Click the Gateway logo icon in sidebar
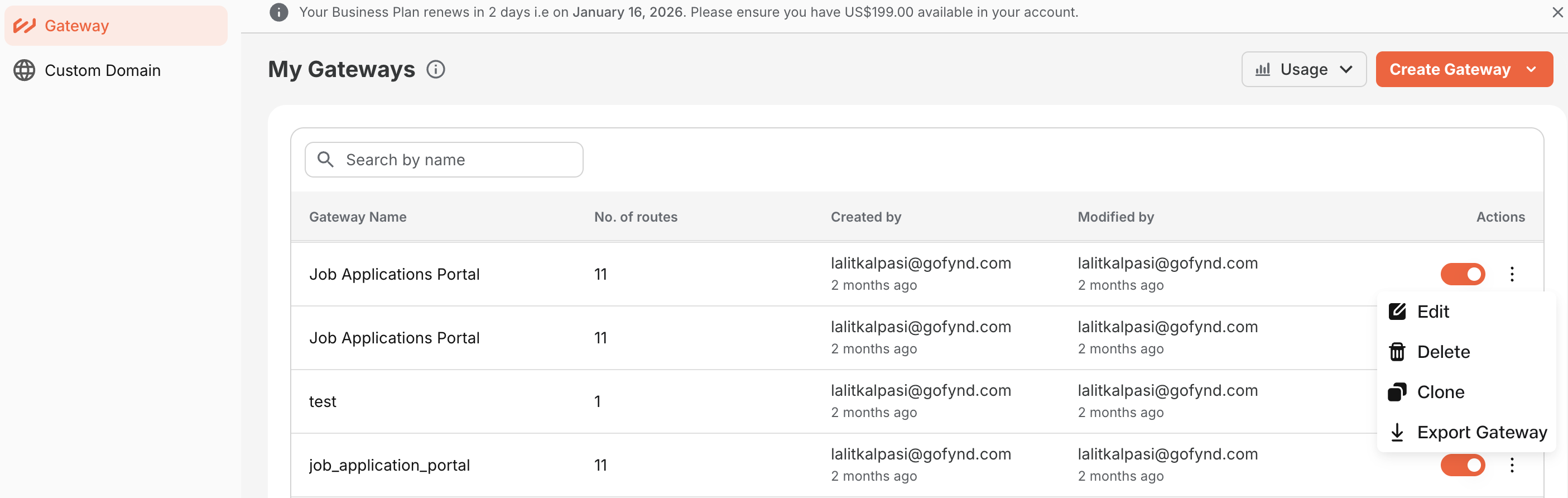 [25, 26]
